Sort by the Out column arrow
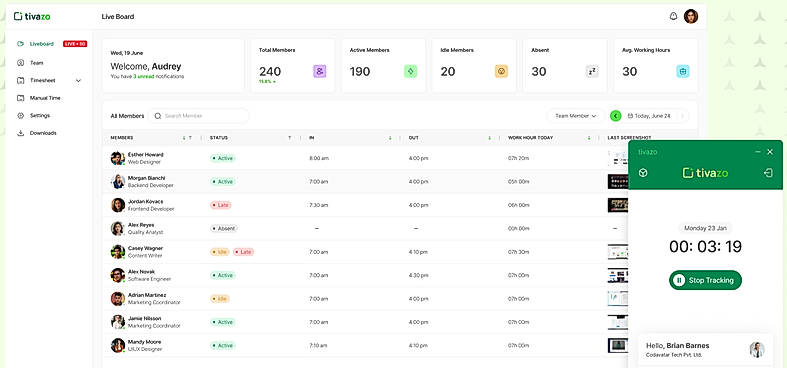The width and height of the screenshot is (787, 368). pyautogui.click(x=489, y=138)
